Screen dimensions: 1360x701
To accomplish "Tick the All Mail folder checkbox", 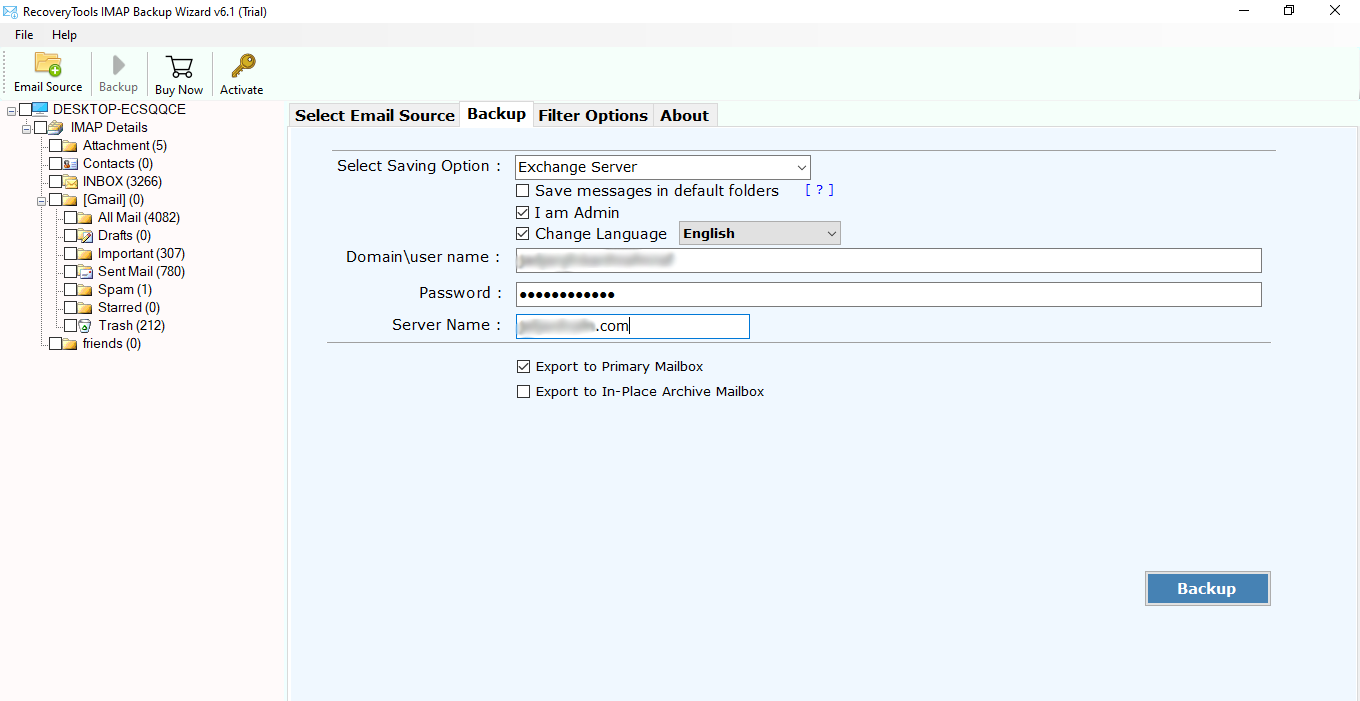I will click(71, 218).
